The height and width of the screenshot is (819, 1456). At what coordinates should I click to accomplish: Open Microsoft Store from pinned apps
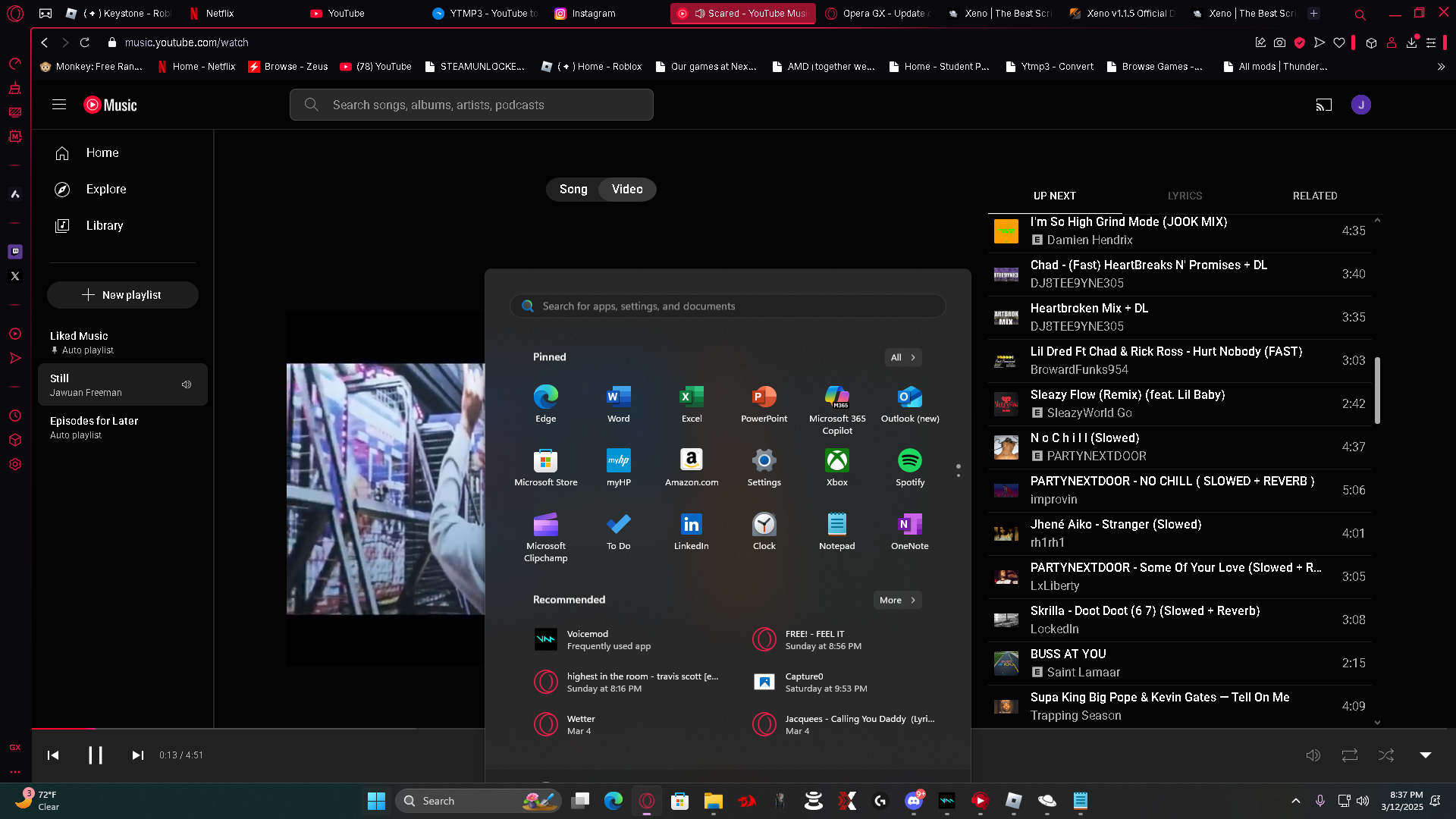[x=545, y=467]
